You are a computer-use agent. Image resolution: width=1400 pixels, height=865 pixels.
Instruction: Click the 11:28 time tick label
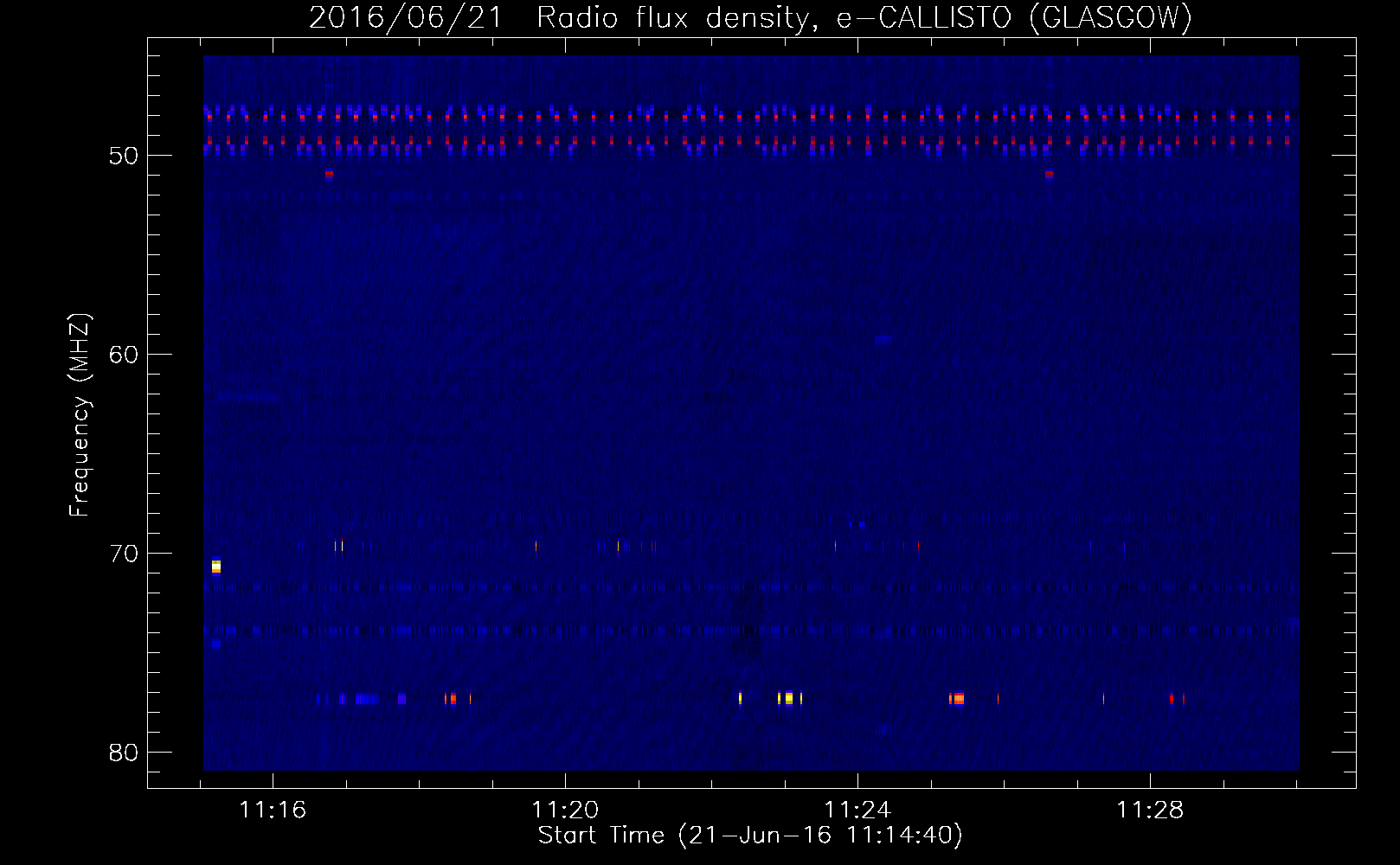[x=1150, y=811]
